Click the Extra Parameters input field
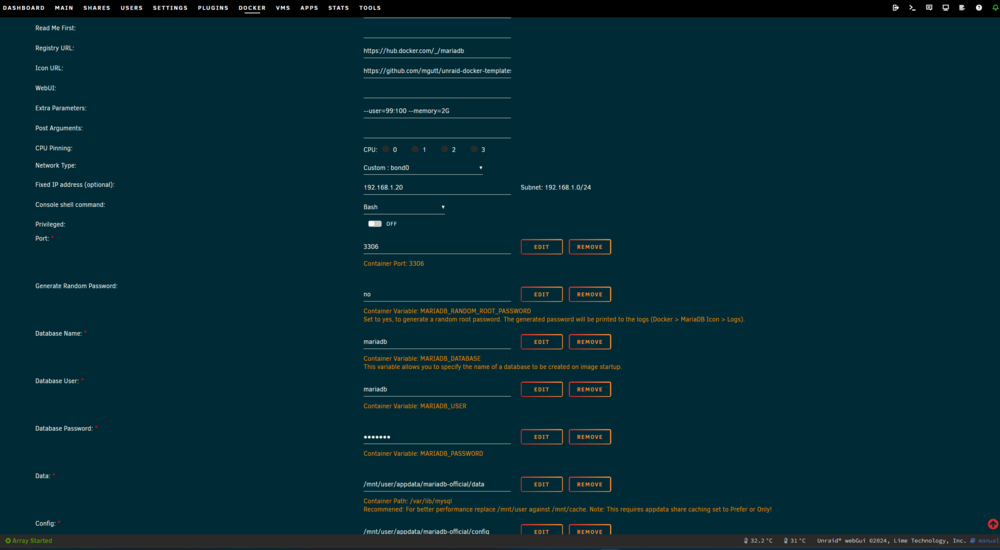Viewport: 1000px width, 550px height. [437, 110]
